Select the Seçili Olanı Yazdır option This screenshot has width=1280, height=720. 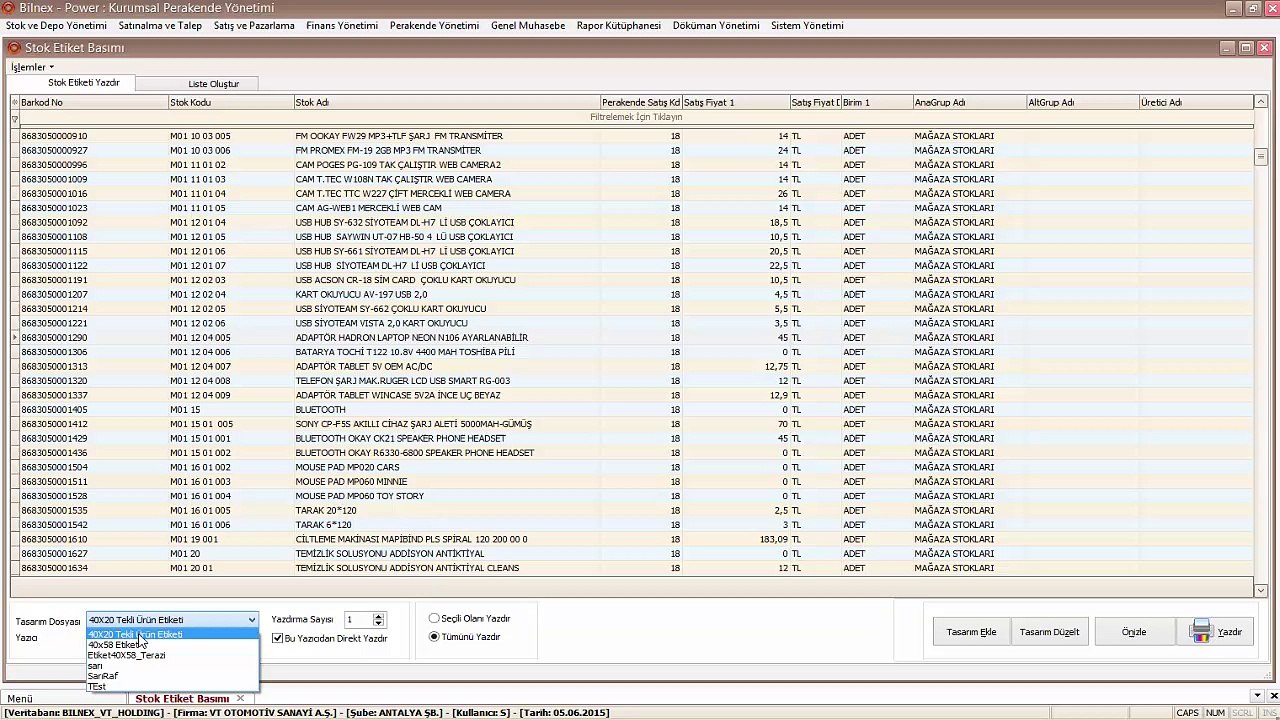[x=434, y=618]
